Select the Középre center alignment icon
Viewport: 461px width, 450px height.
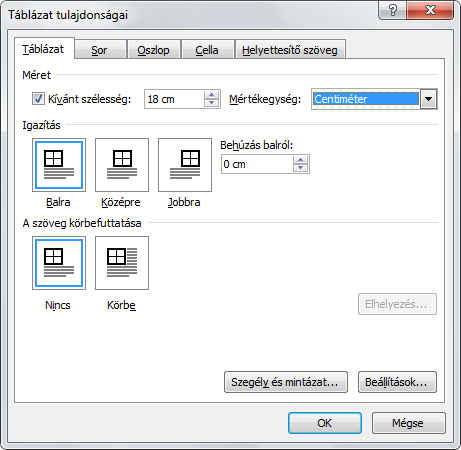pos(122,165)
